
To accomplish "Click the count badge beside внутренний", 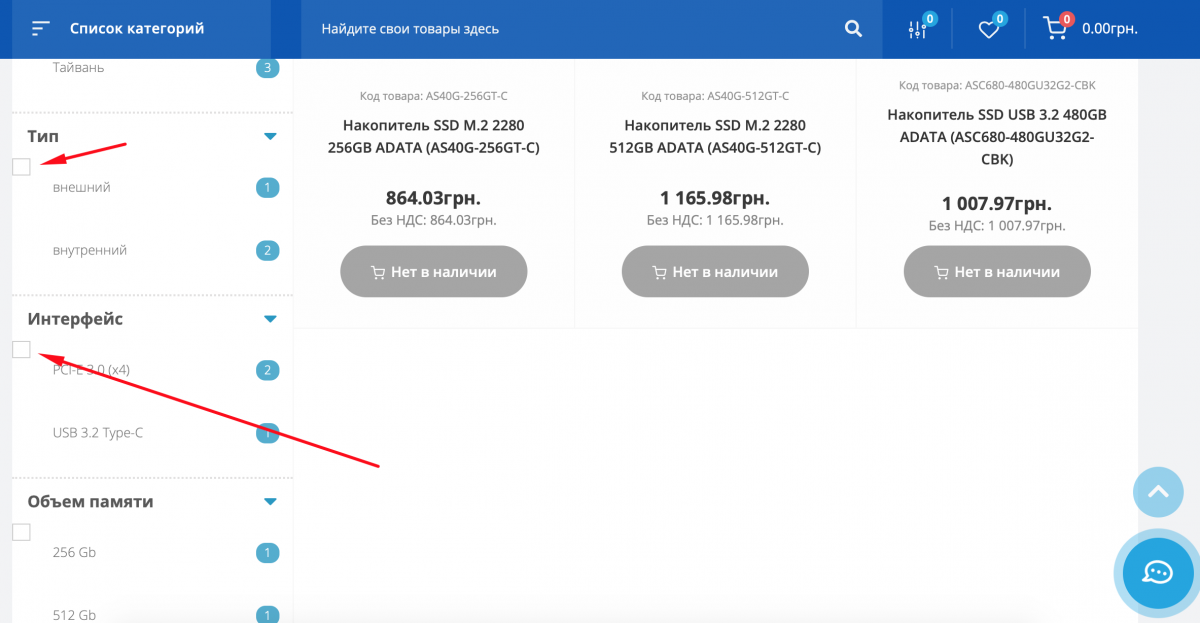I will pos(267,250).
